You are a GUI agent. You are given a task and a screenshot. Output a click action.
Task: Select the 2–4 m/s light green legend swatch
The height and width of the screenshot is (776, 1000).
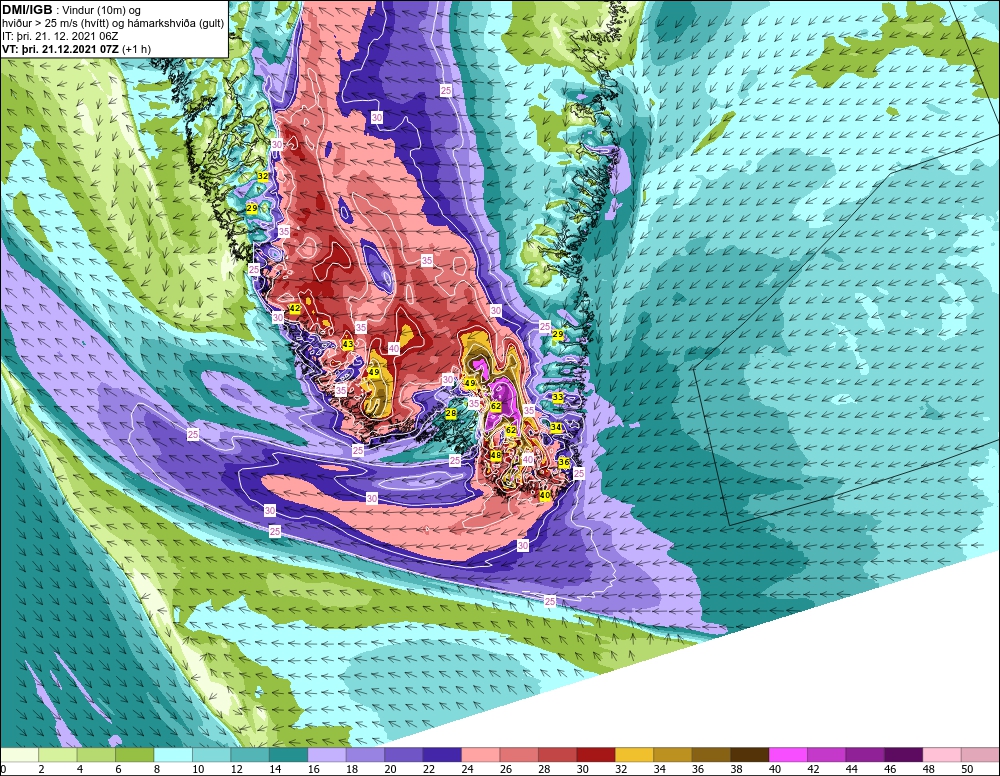pos(57,755)
